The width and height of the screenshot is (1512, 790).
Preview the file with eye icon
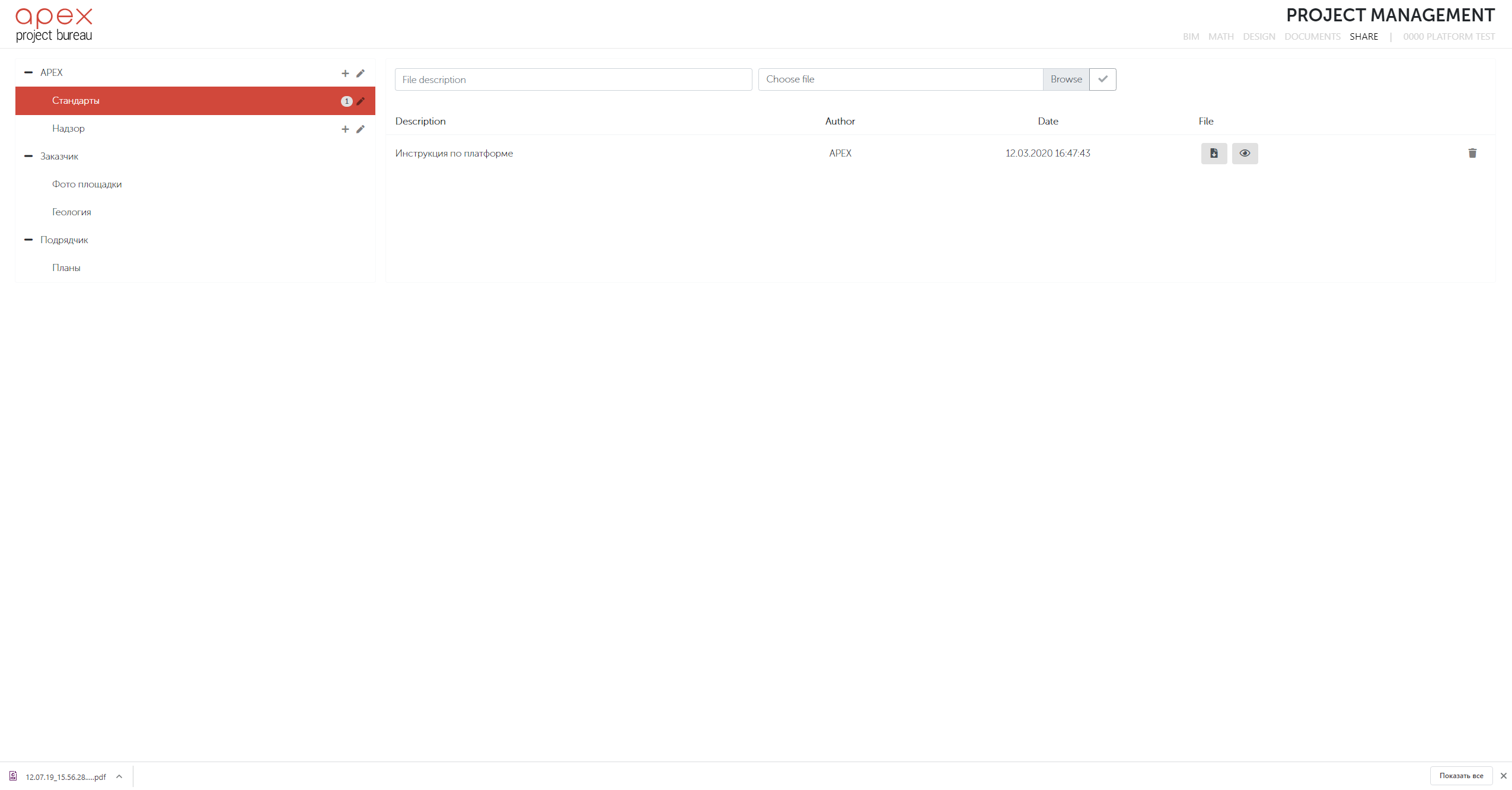click(1245, 154)
